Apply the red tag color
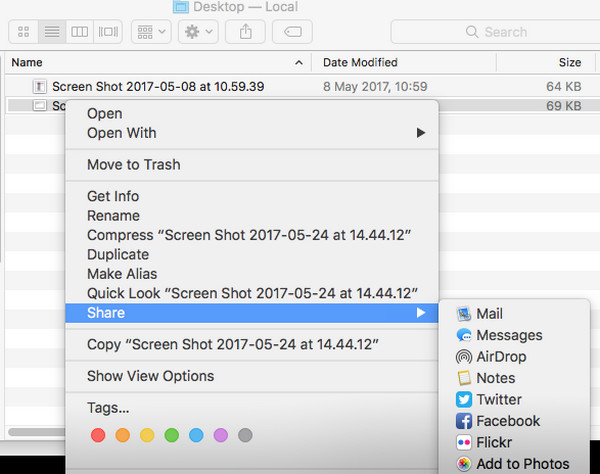This screenshot has height=474, width=600. 98,436
